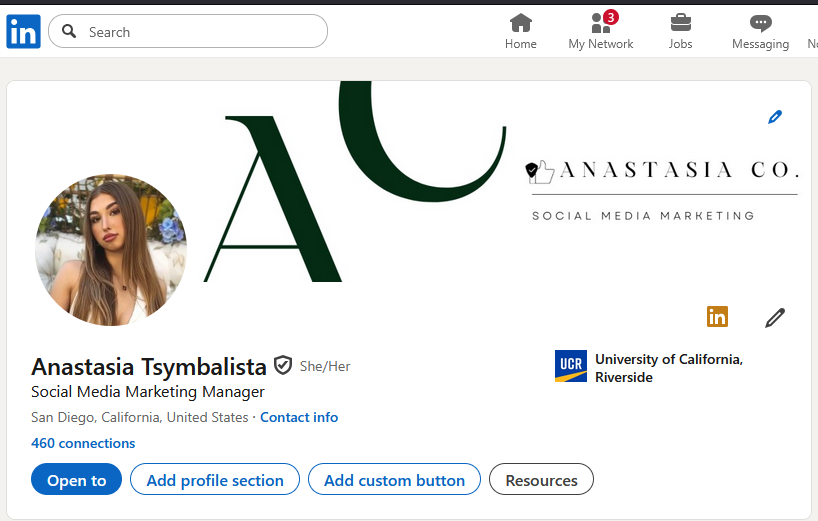Click the search magnifier icon
Viewport: 818px width, 521px height.
(69, 31)
